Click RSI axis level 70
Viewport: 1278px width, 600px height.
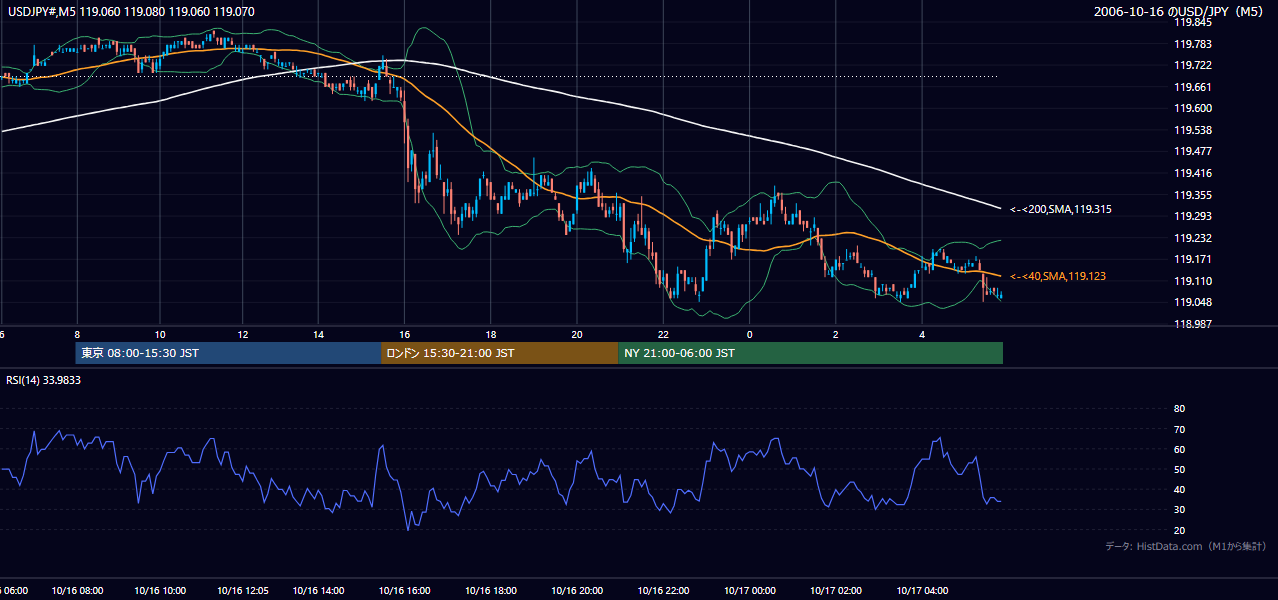(x=1179, y=429)
